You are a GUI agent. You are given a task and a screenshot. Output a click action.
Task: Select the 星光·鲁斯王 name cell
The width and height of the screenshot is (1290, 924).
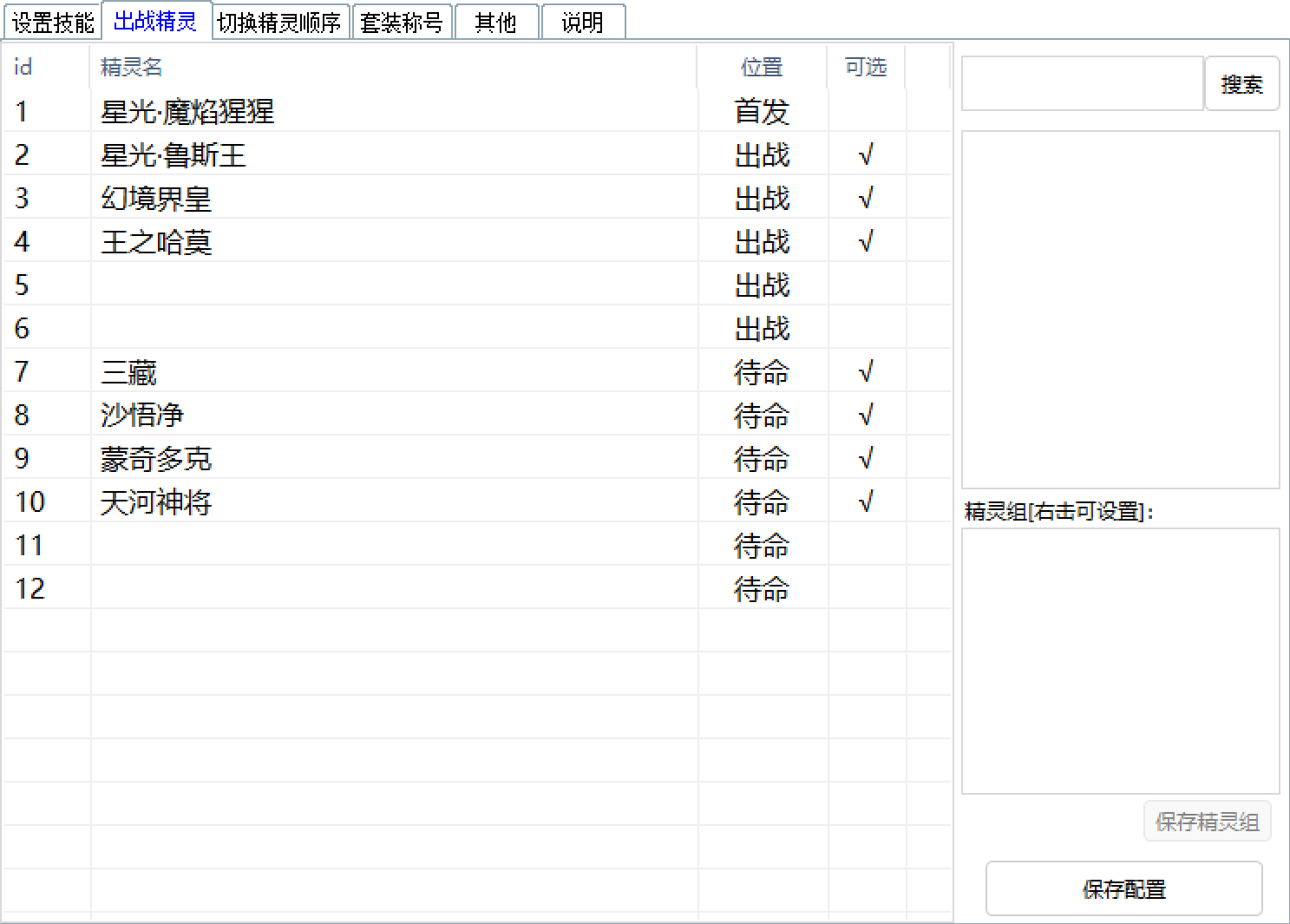(x=394, y=154)
